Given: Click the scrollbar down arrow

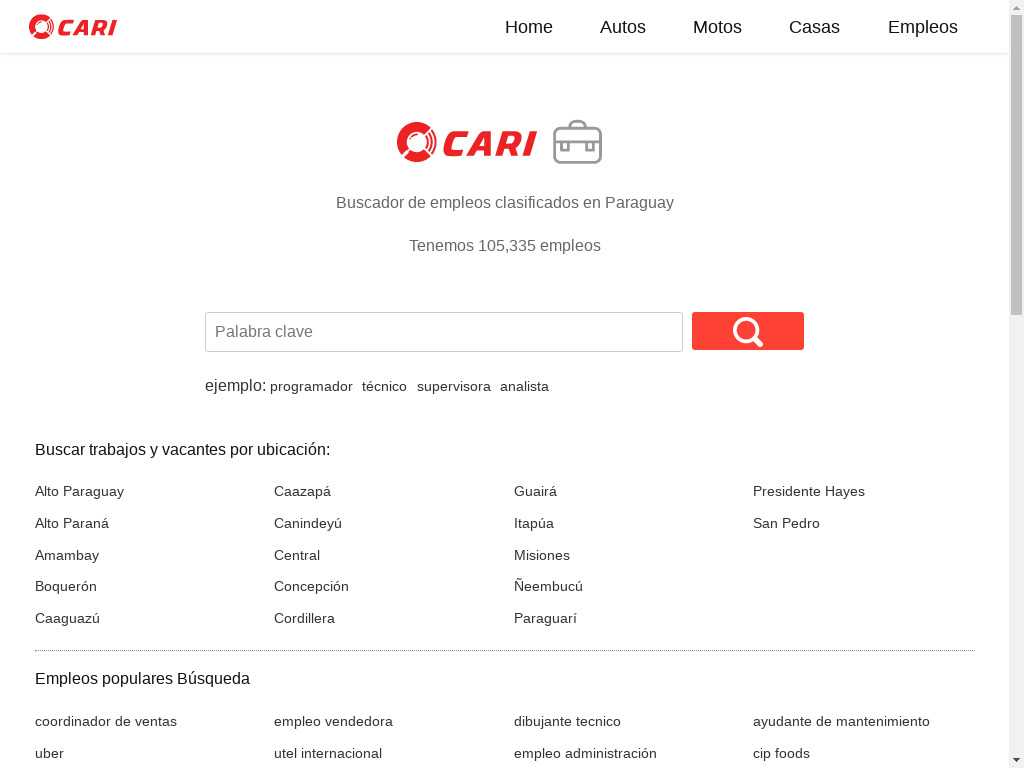Looking at the screenshot, I should coord(1017,761).
